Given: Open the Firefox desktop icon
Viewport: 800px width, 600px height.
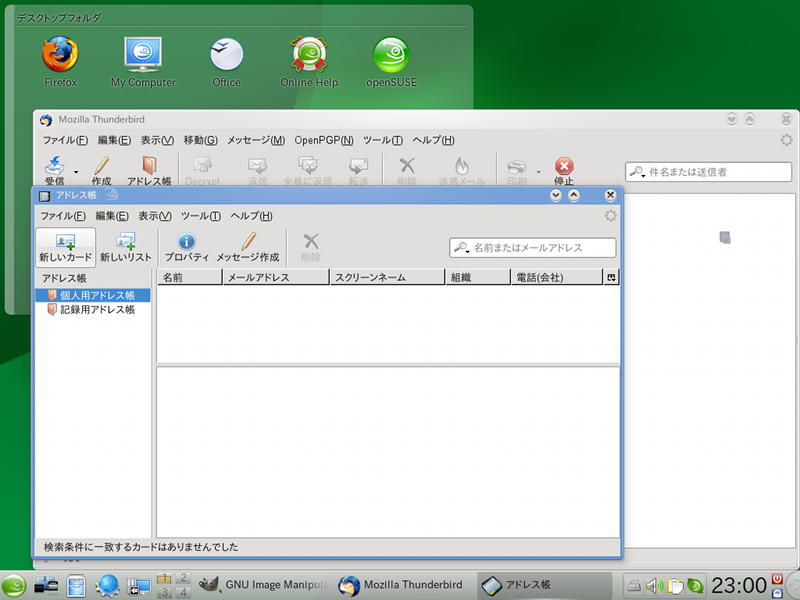Looking at the screenshot, I should pos(60,54).
